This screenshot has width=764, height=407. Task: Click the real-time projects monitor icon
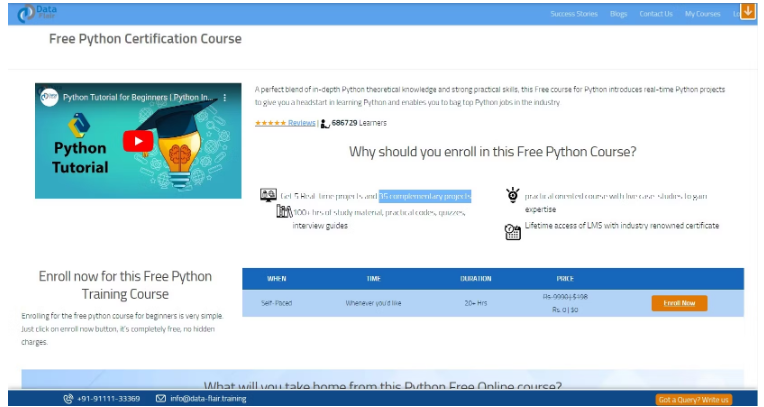268,195
